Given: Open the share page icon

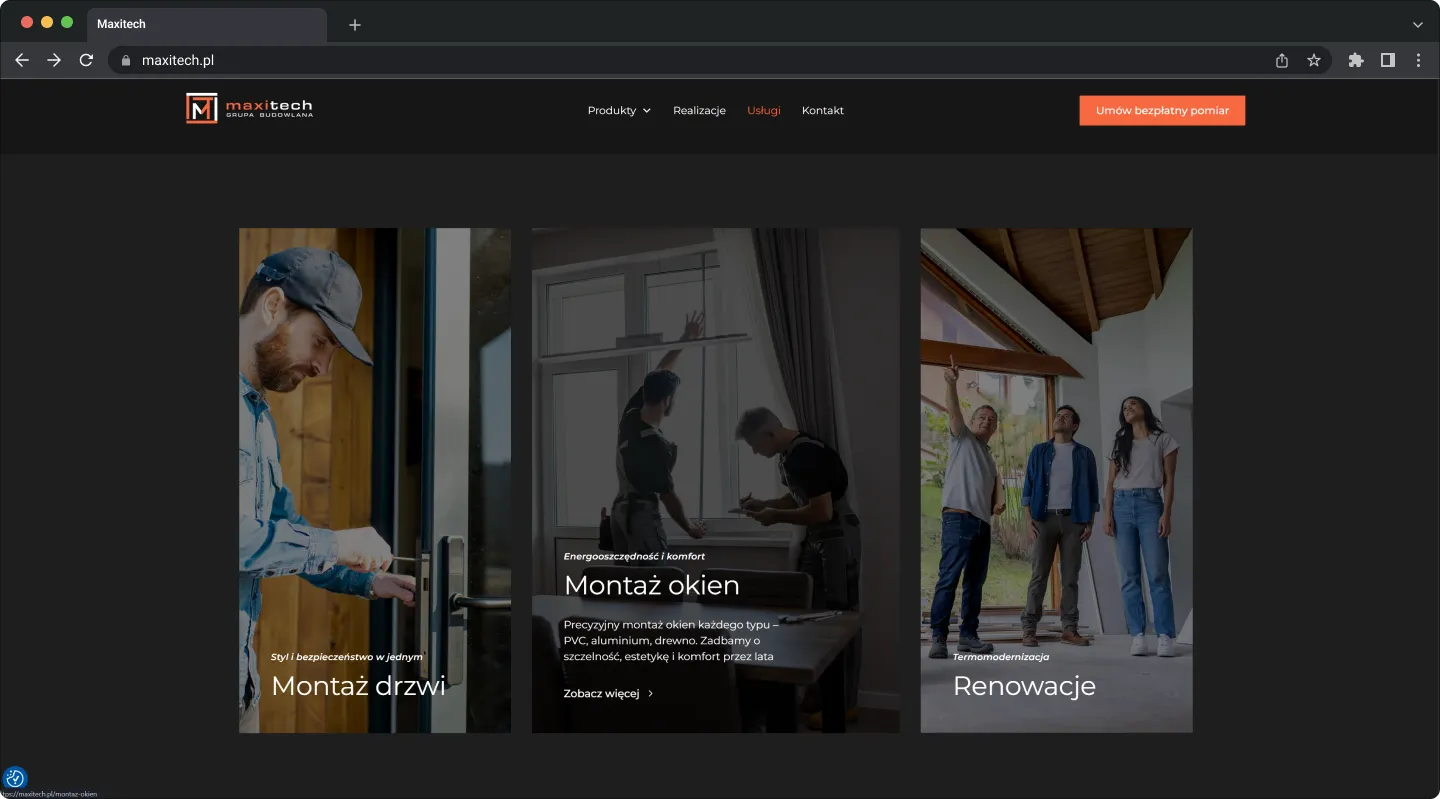Looking at the screenshot, I should click(1282, 60).
